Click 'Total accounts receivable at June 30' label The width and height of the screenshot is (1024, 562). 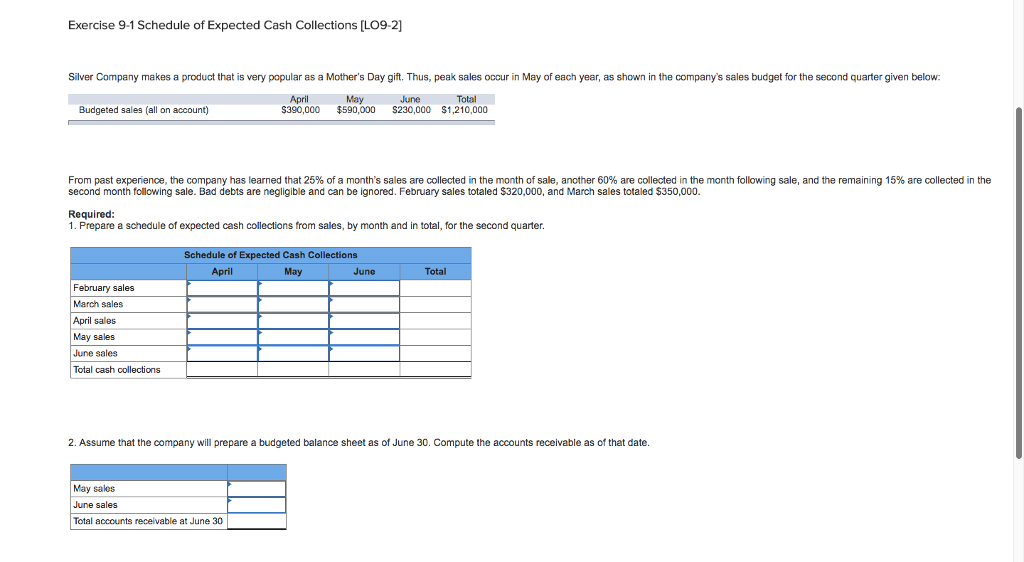click(148, 521)
